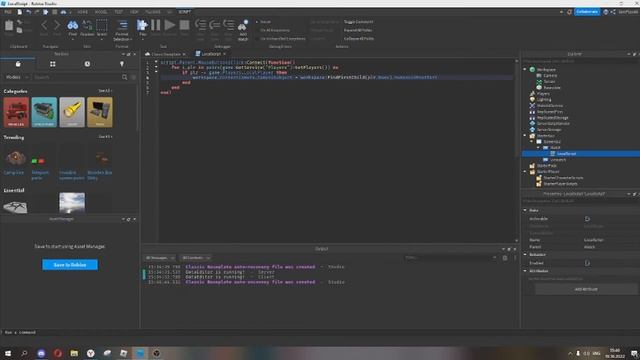Click the Select tool in Edit group
The image size is (640, 360).
pyautogui.click(x=102, y=26)
